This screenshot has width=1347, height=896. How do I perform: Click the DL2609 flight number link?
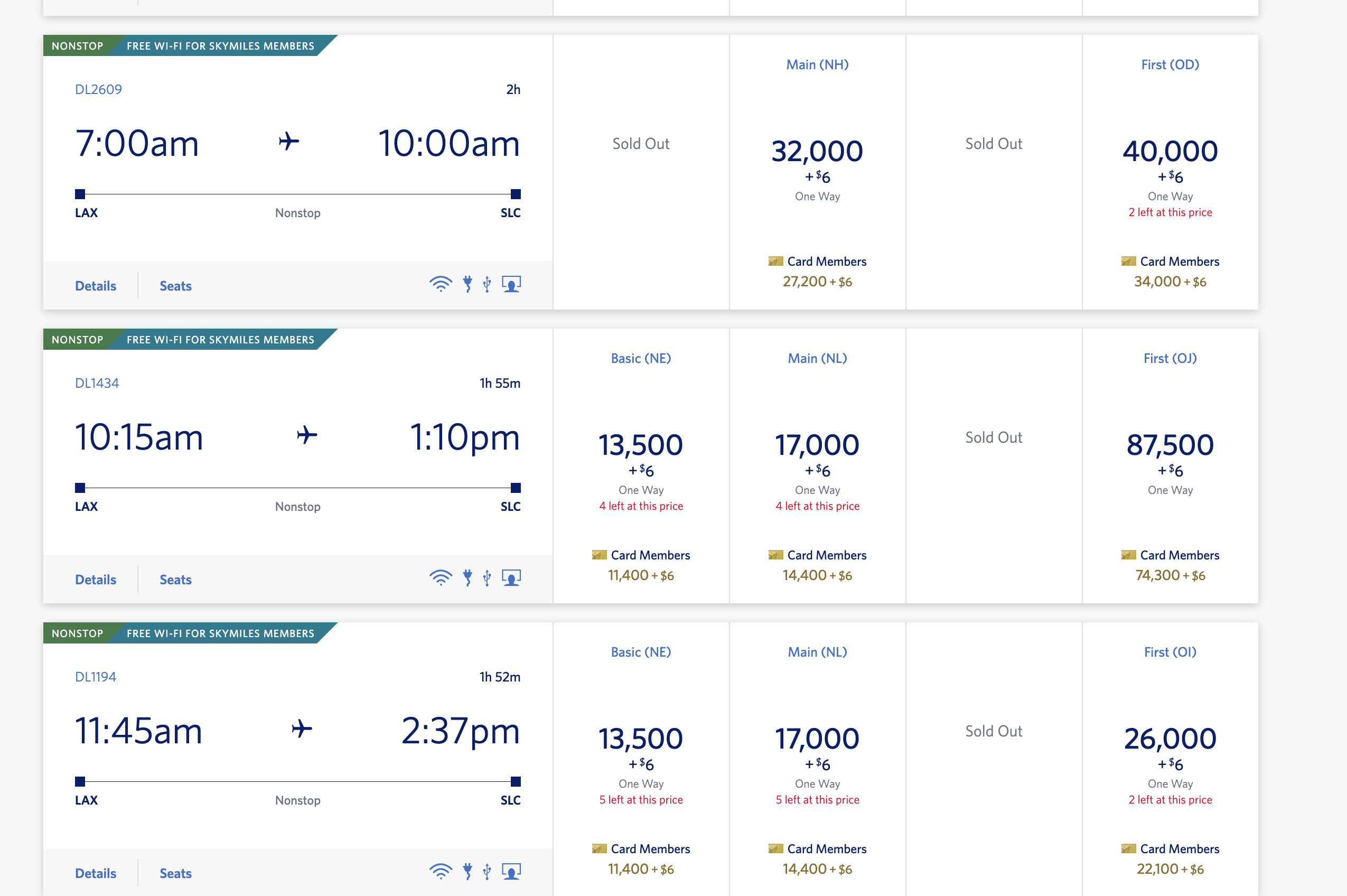coord(98,89)
